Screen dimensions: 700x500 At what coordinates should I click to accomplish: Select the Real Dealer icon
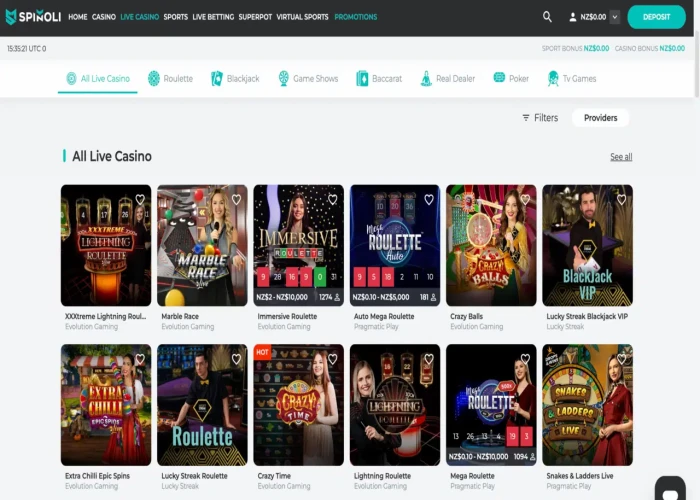(426, 78)
